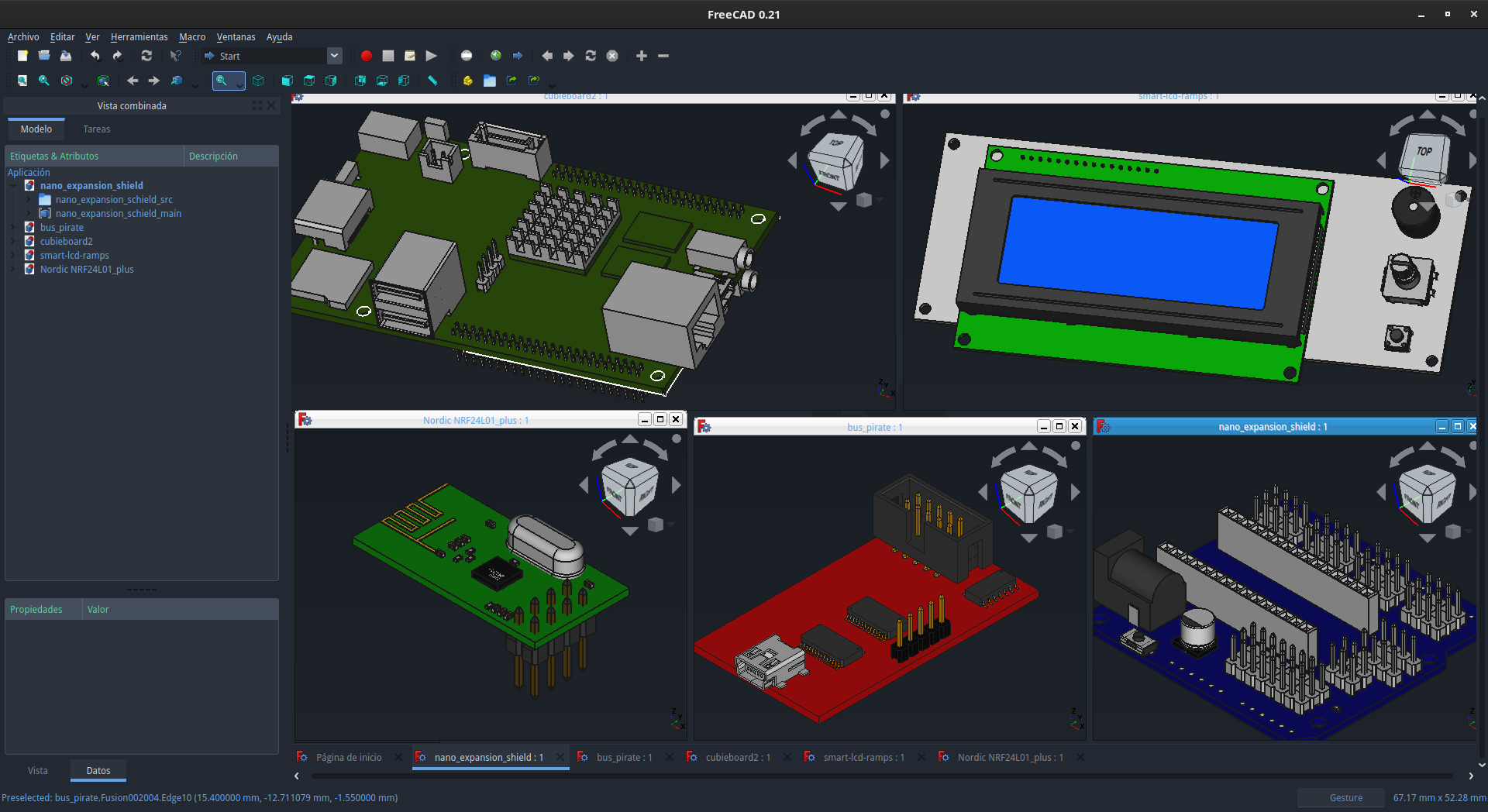
Task: Open the Ayuda menu
Action: 279,36
